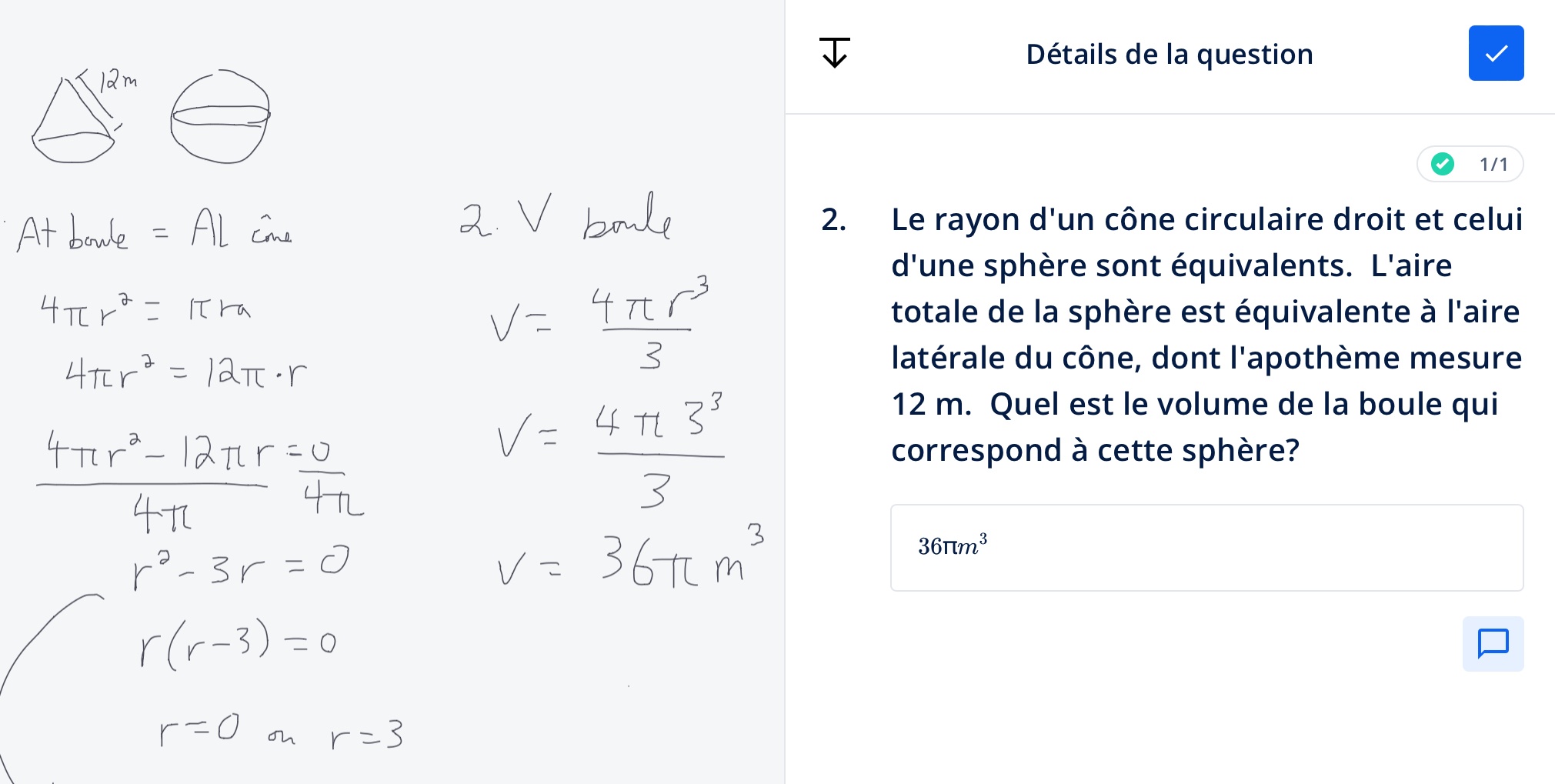Click the collapse panel arrow icon
Screen dimensions: 1555x784
pyautogui.click(x=835, y=53)
